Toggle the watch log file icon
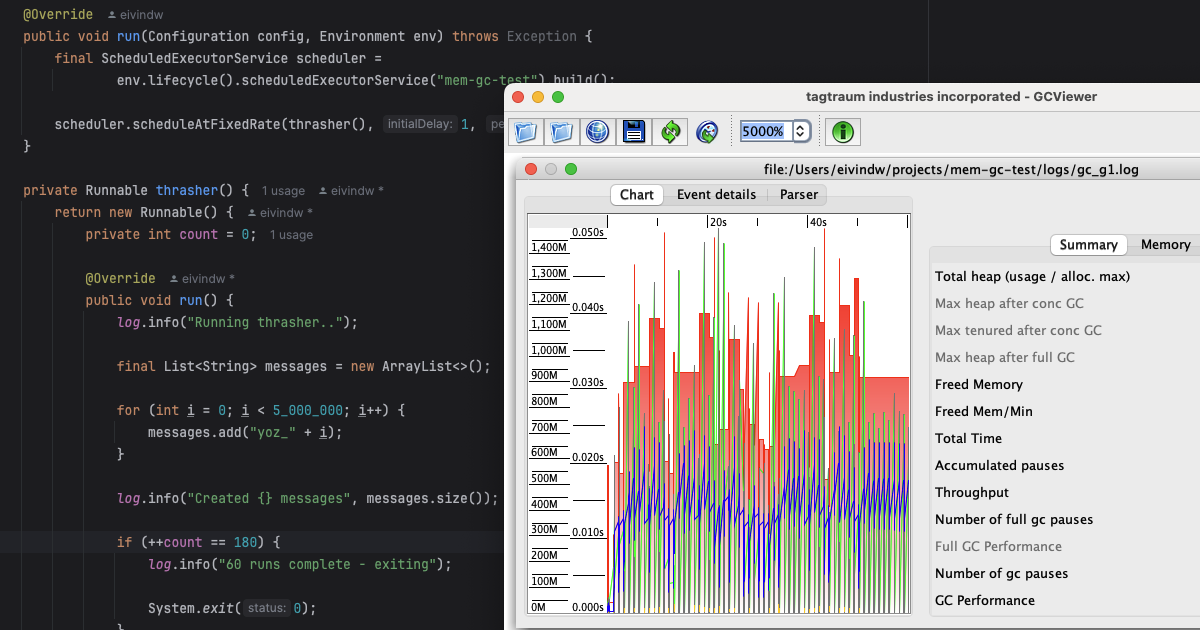Screen dimensions: 1200x630 point(707,131)
